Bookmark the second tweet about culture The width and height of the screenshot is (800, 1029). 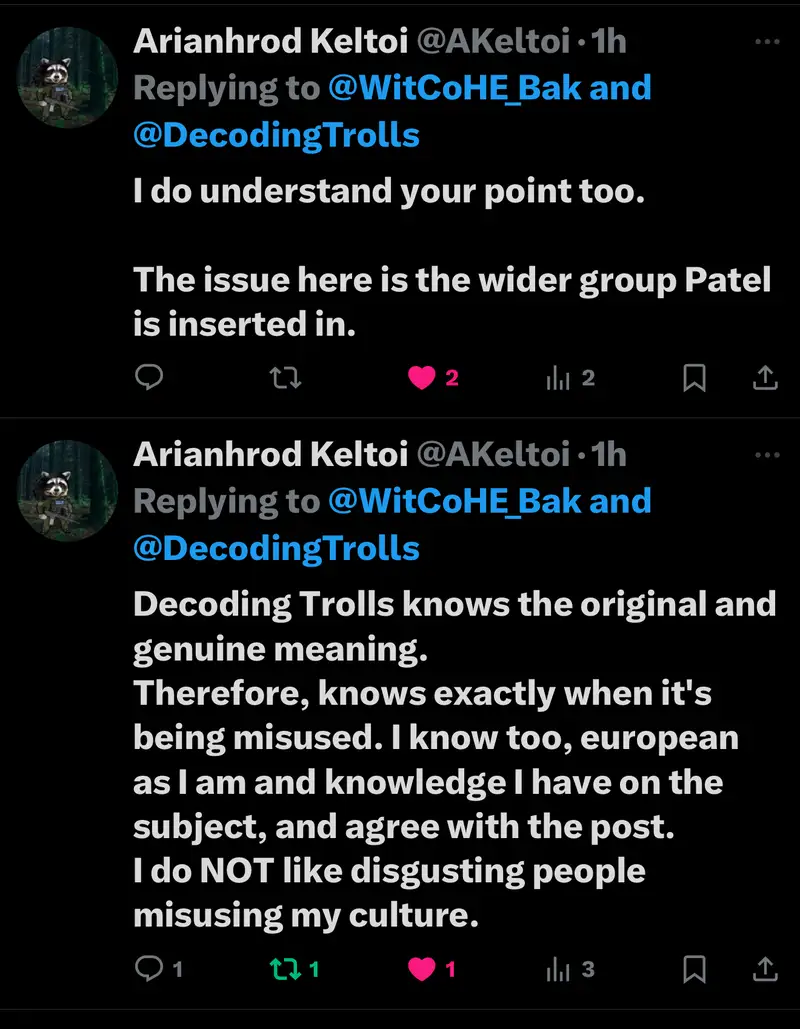point(694,968)
